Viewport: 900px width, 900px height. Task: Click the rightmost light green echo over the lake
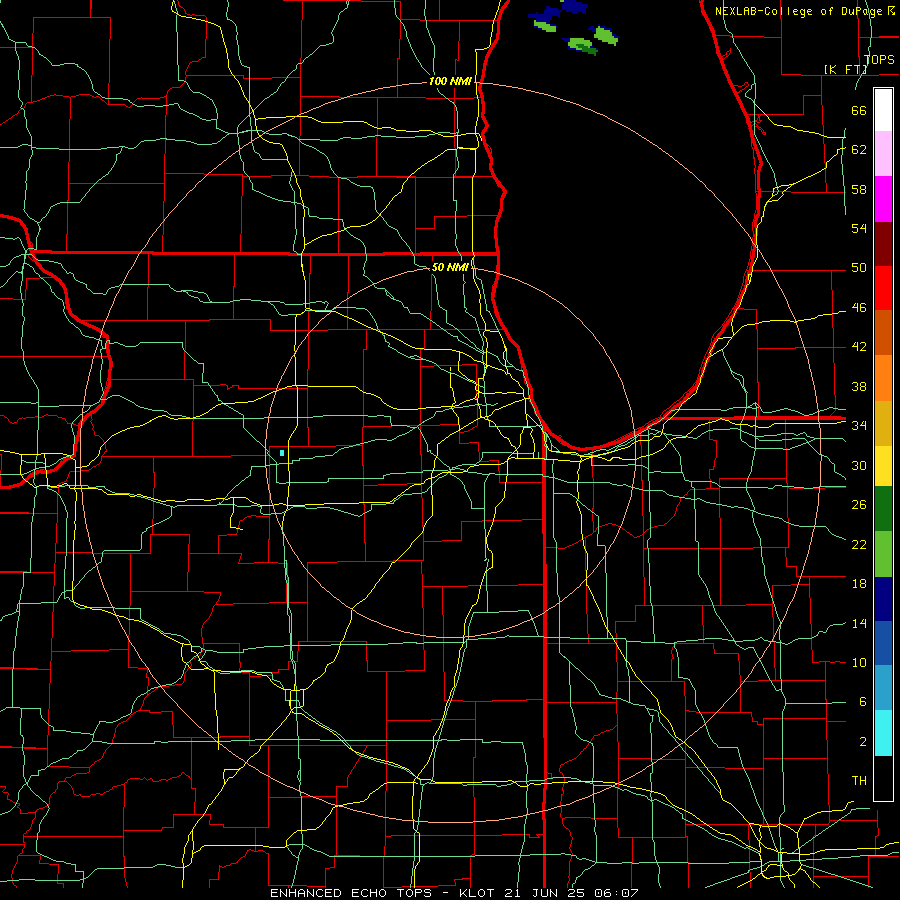tap(606, 36)
